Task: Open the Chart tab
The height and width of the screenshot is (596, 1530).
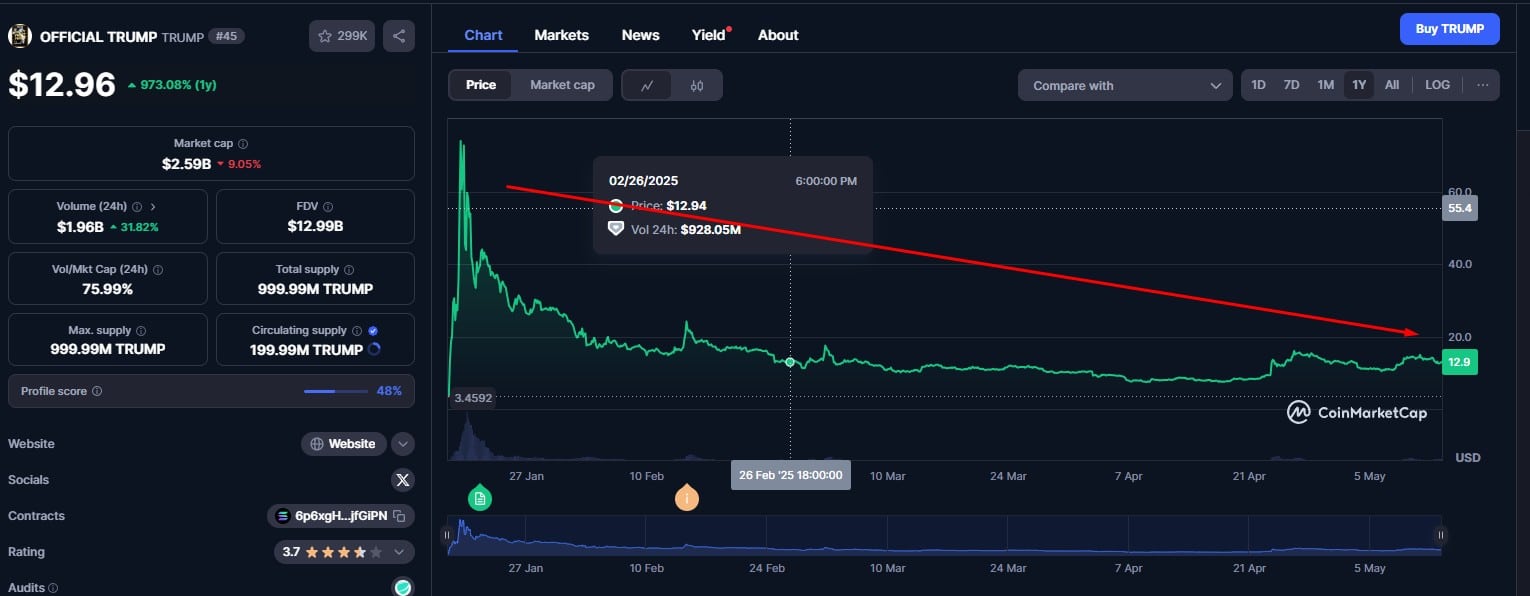Action: [483, 35]
